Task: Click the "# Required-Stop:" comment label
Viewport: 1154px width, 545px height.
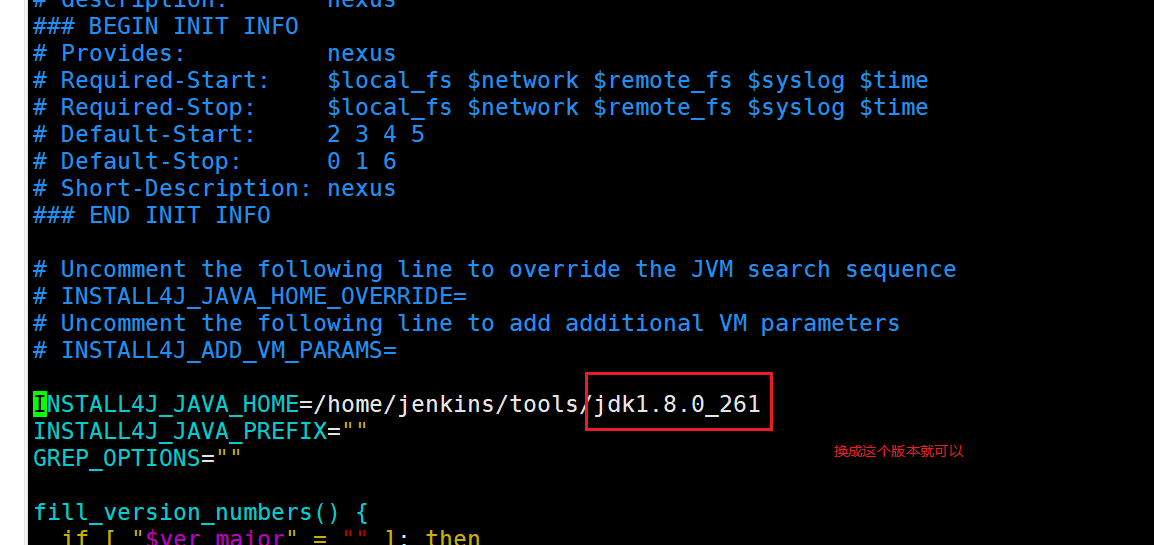Action: pyautogui.click(x=144, y=107)
